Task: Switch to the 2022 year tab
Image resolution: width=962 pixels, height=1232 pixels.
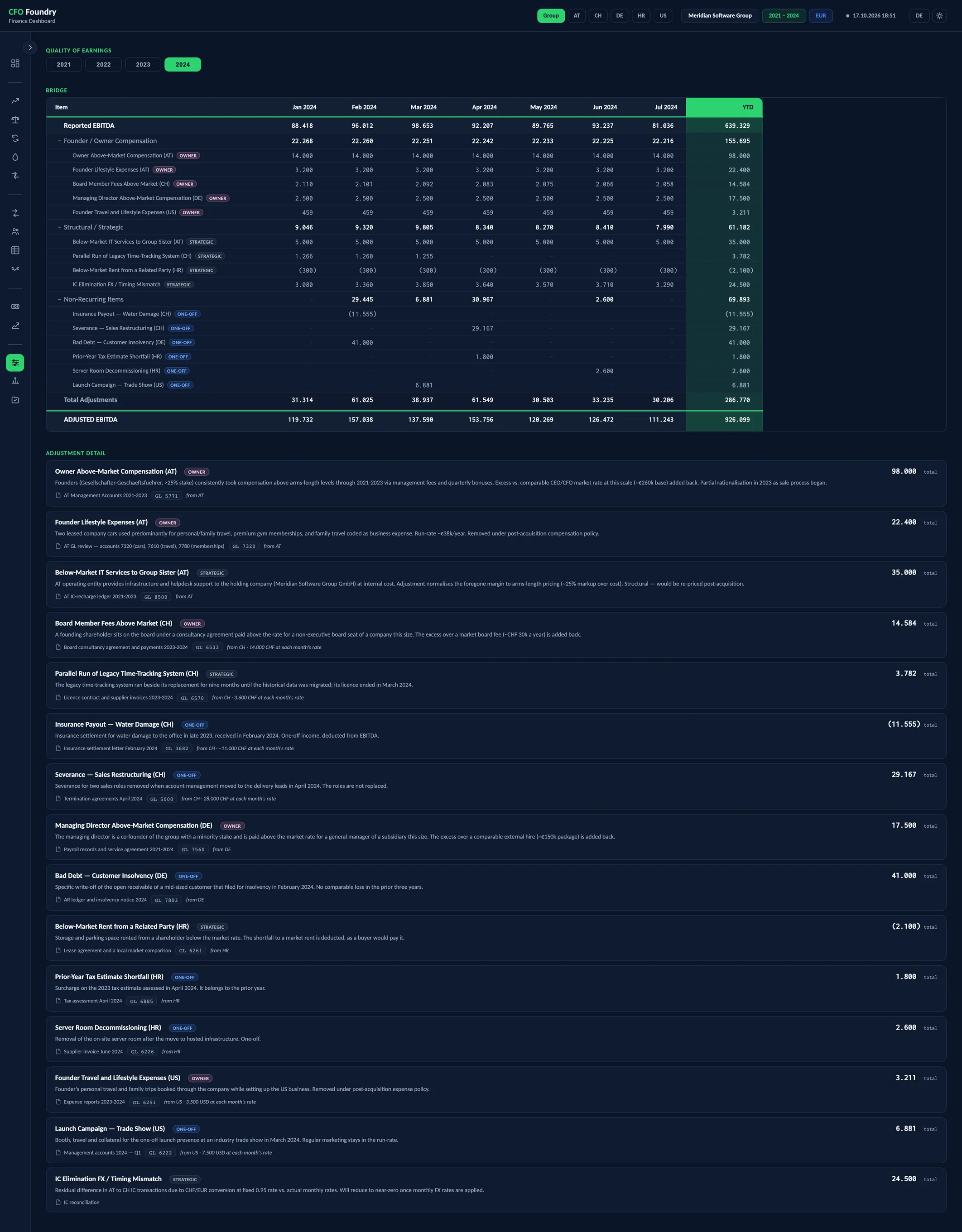Action: (x=103, y=64)
